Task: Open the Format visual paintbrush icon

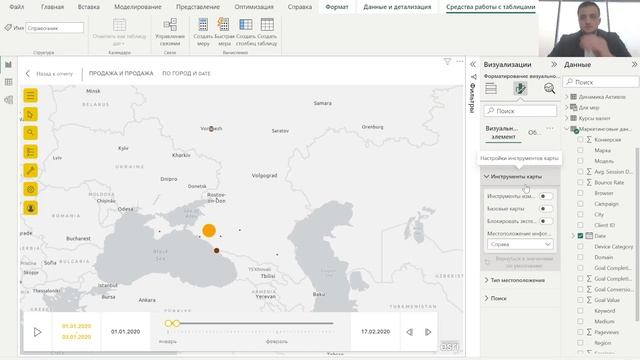Action: click(520, 88)
